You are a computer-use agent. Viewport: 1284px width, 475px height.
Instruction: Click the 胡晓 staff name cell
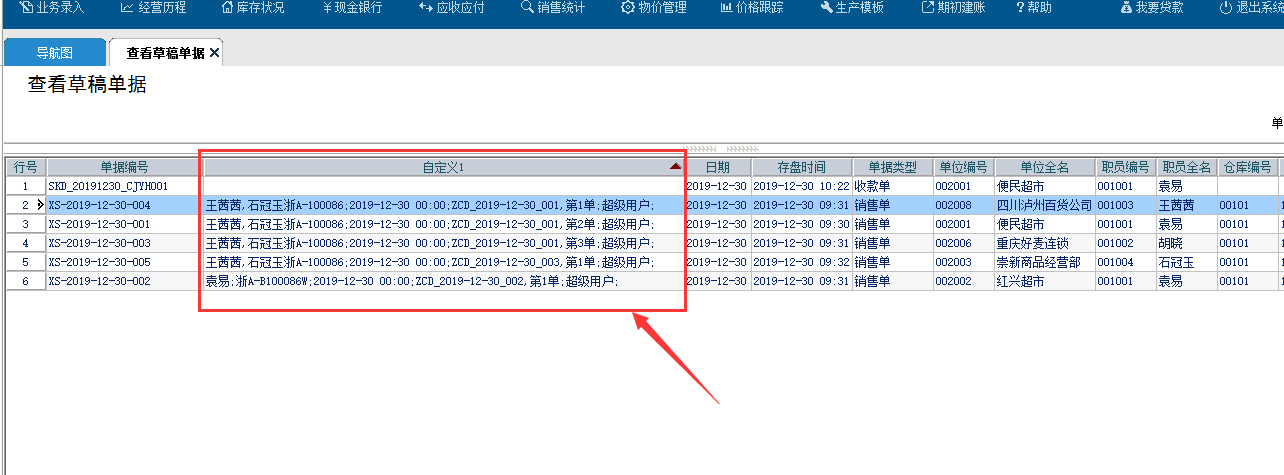pyautogui.click(x=1187, y=243)
